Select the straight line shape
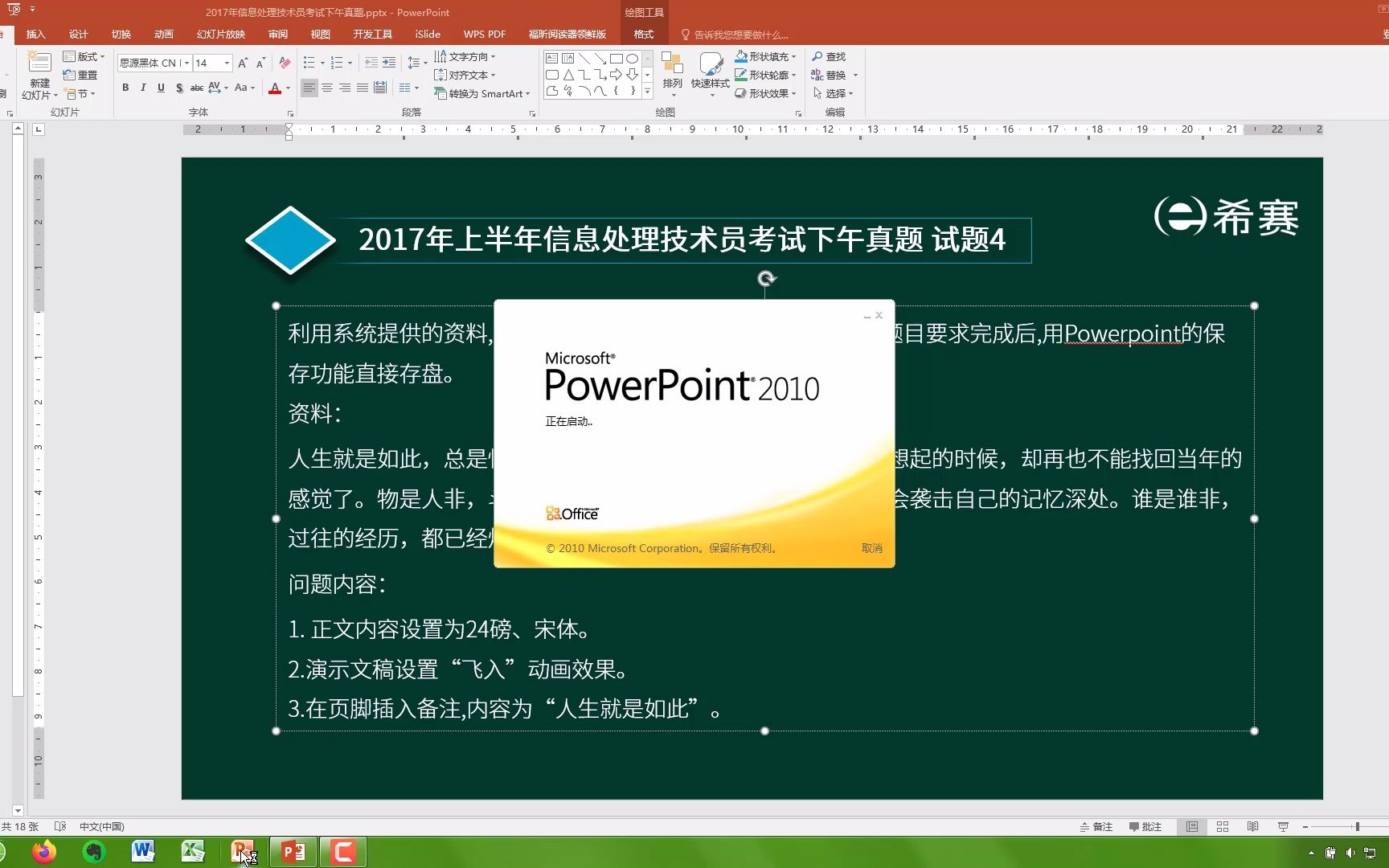 (584, 59)
